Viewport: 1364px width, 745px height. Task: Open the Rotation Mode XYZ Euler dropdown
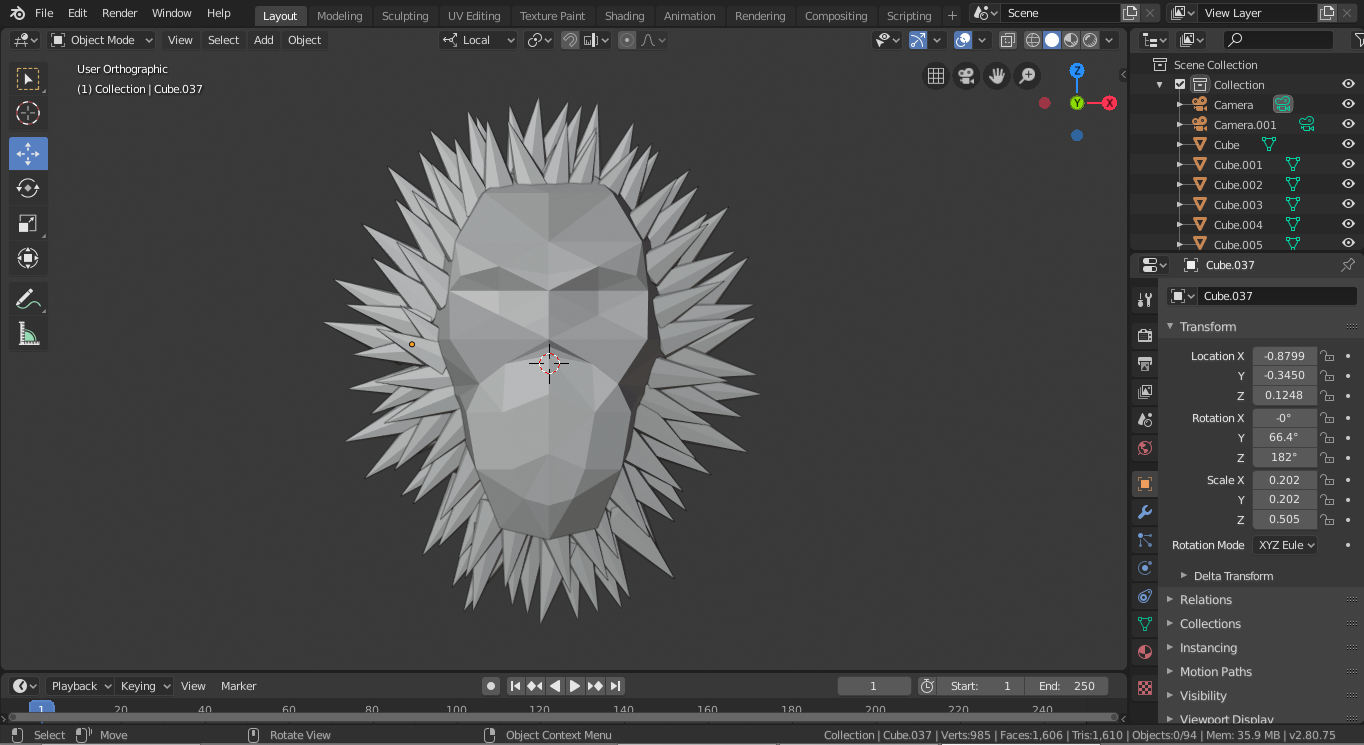(x=1285, y=545)
